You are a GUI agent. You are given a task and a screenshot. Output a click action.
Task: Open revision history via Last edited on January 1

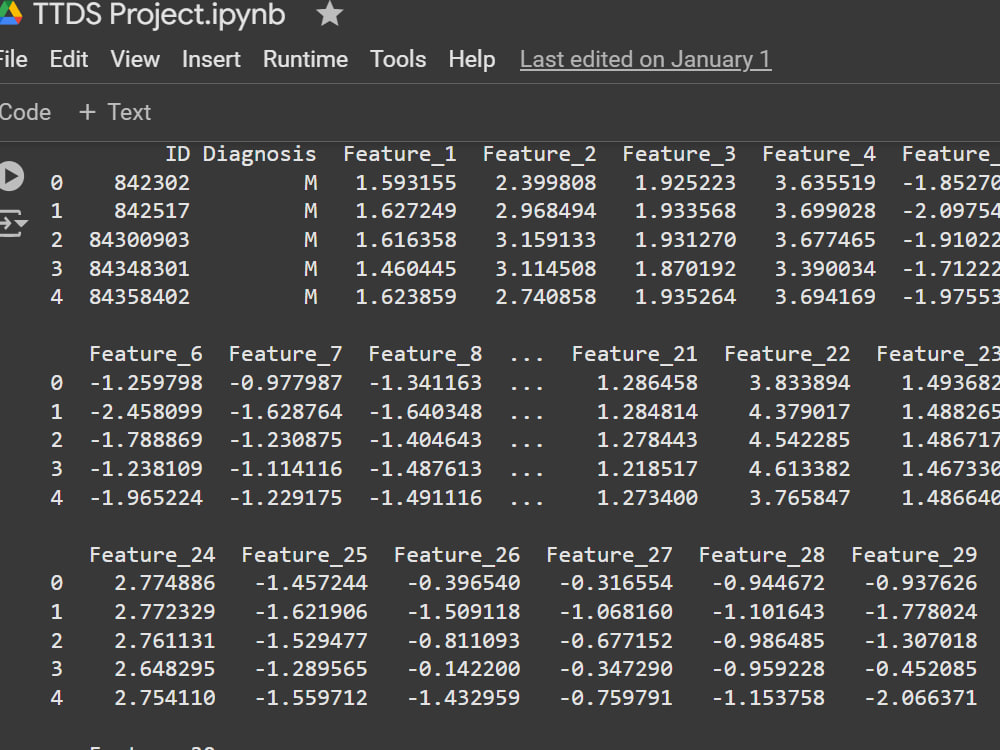click(x=645, y=60)
